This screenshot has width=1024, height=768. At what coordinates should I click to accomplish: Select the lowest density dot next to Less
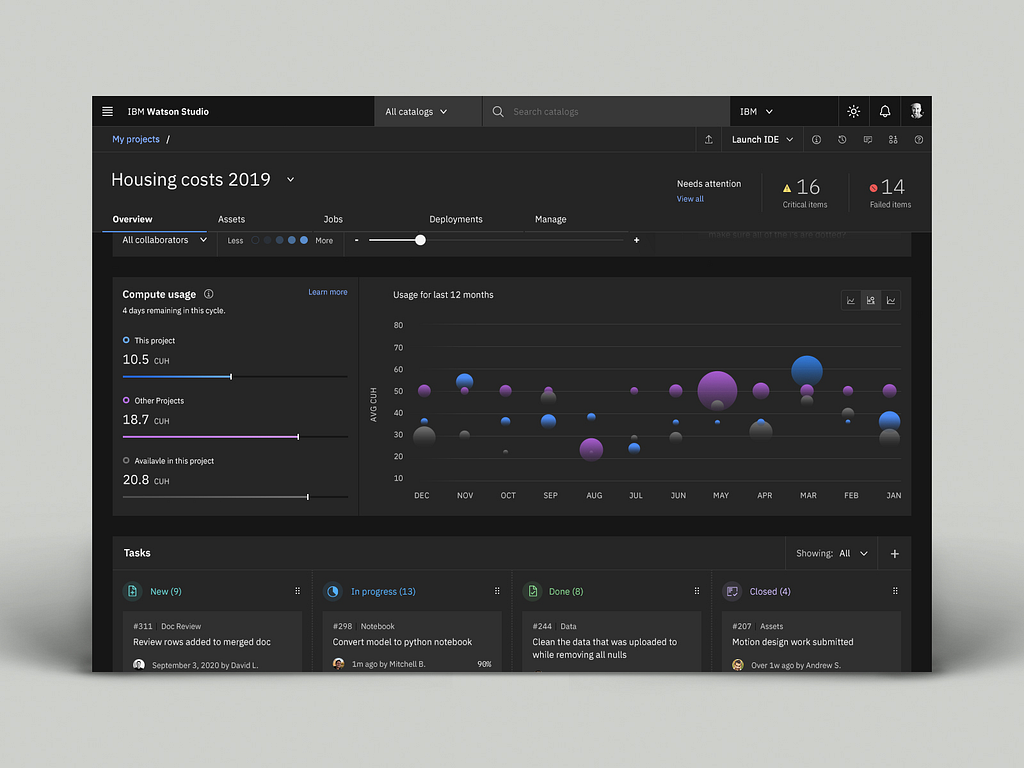[255, 240]
